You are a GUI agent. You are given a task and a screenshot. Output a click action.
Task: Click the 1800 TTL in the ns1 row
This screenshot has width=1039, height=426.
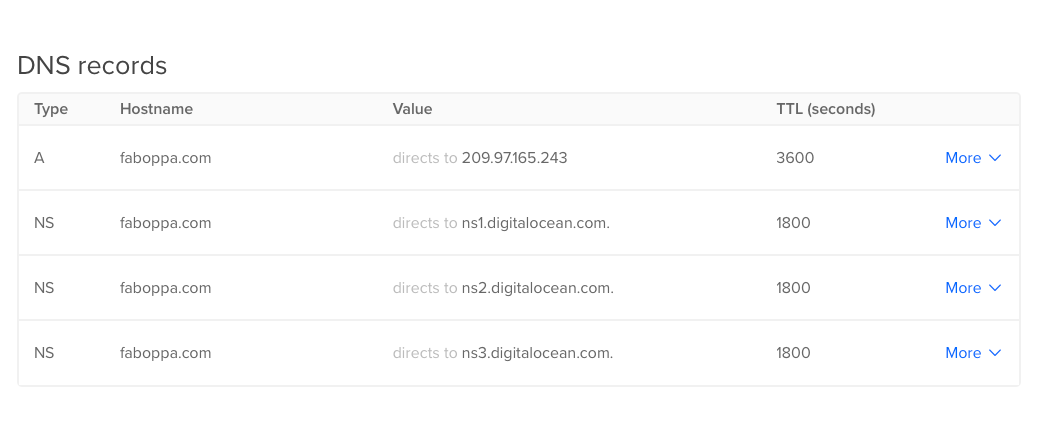pyautogui.click(x=793, y=223)
